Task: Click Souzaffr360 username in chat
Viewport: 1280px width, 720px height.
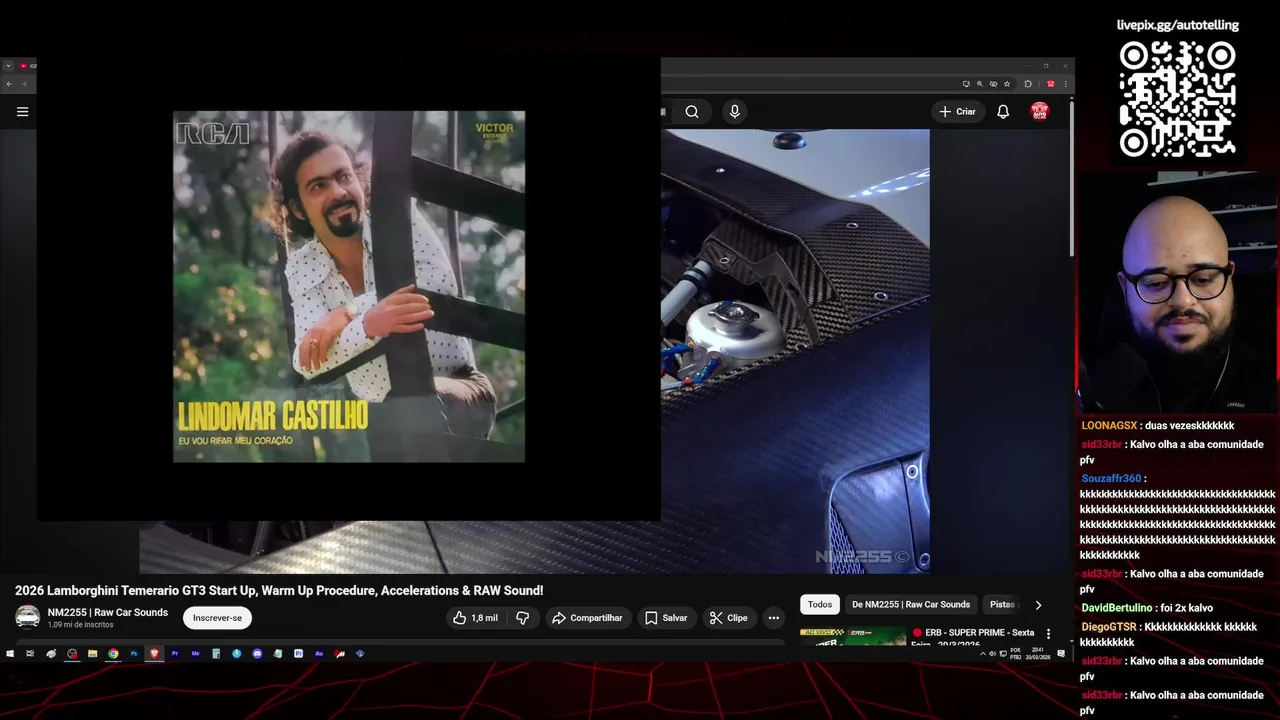Action: click(1111, 479)
